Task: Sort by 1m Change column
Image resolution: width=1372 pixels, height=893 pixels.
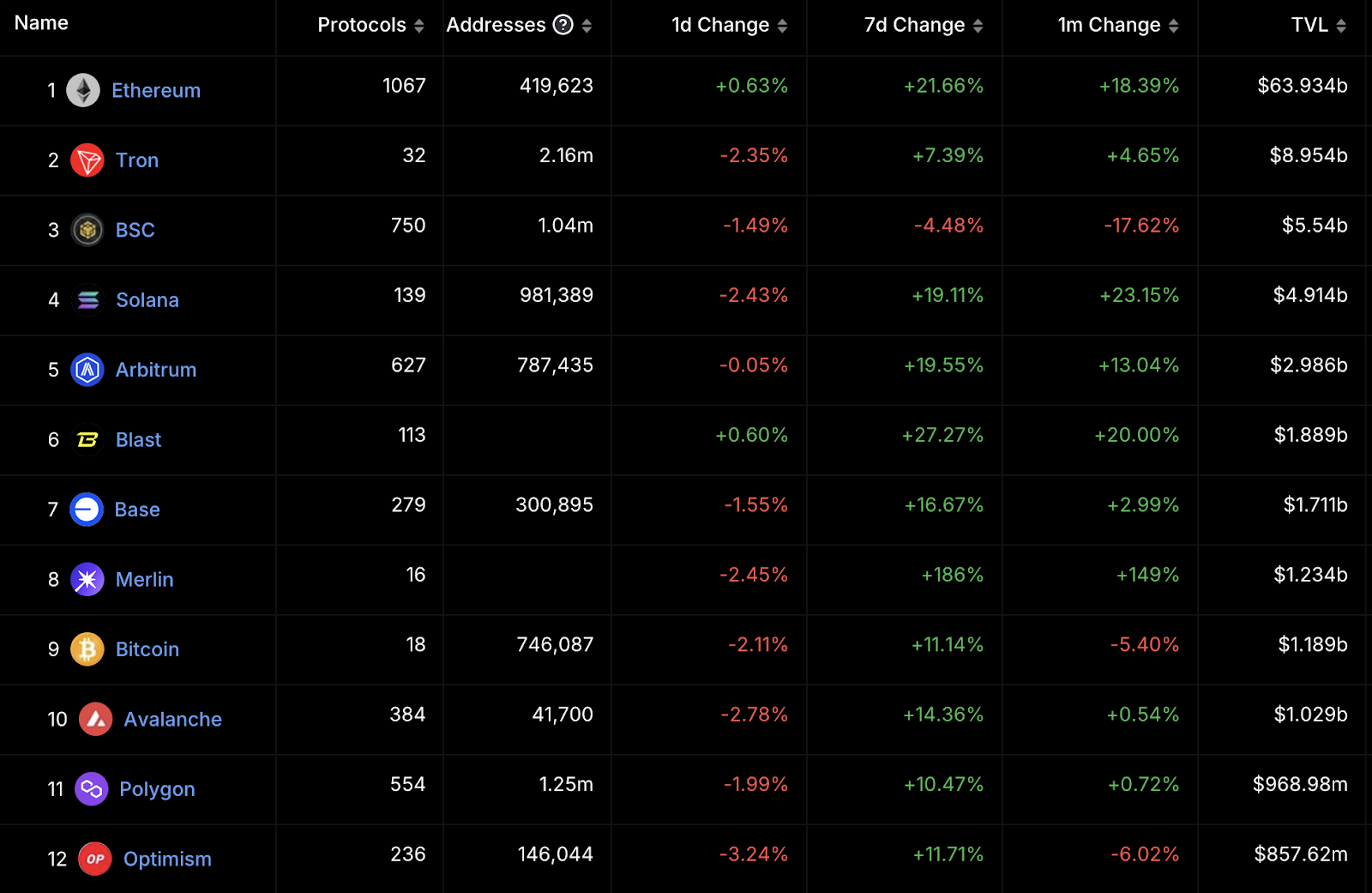Action: point(1173,27)
